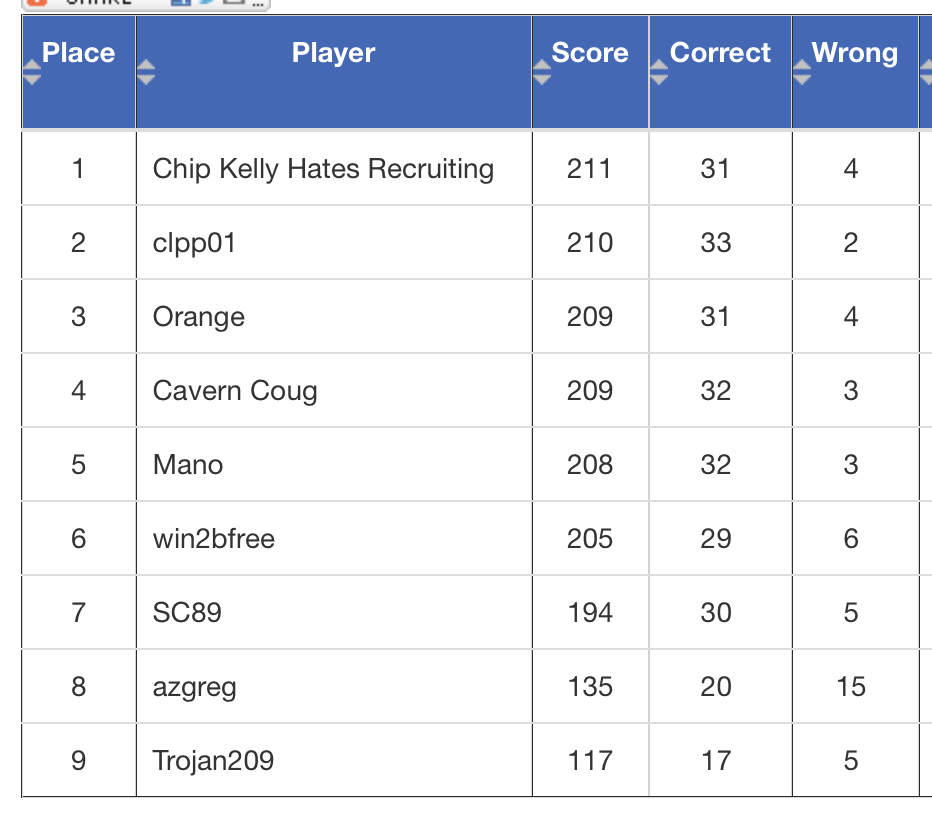Click the Orange player name
This screenshot has width=932, height=825.
199,317
